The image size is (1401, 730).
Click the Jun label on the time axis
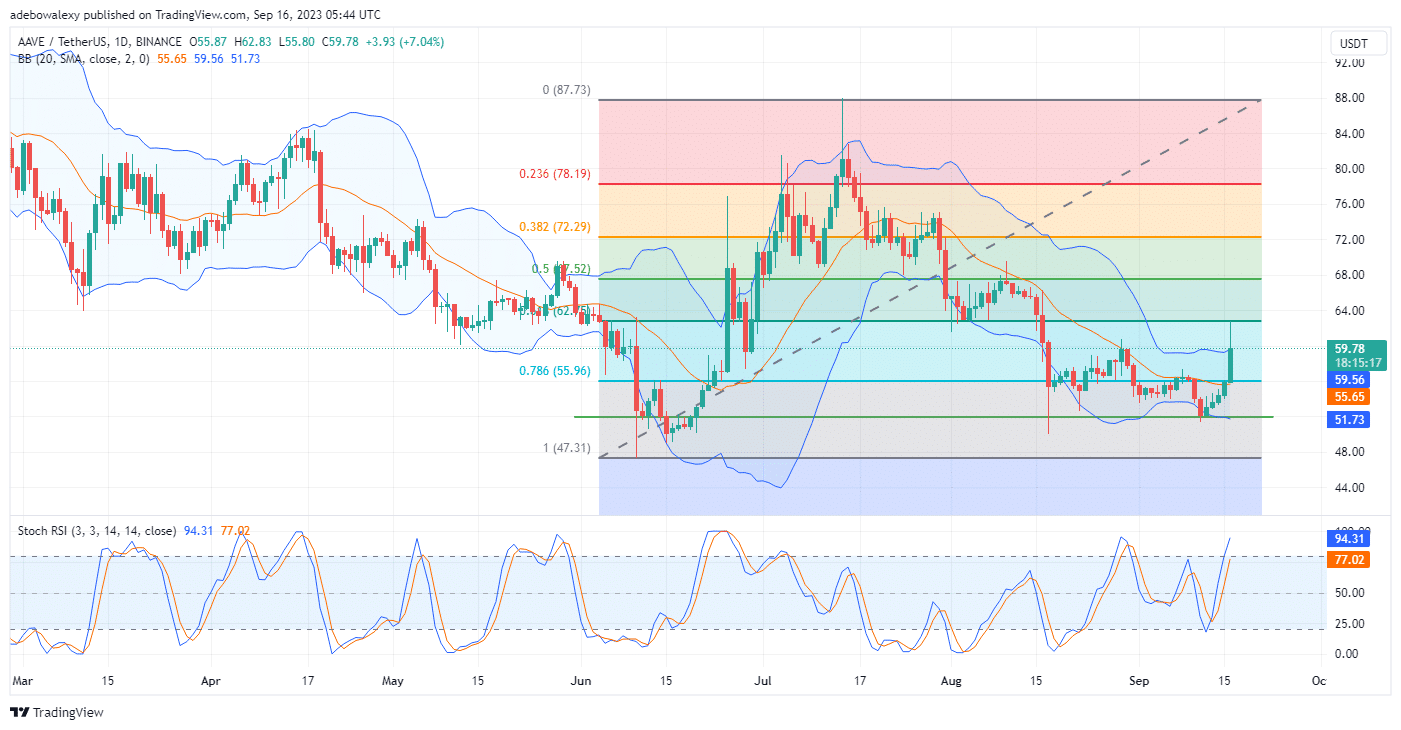(580, 679)
